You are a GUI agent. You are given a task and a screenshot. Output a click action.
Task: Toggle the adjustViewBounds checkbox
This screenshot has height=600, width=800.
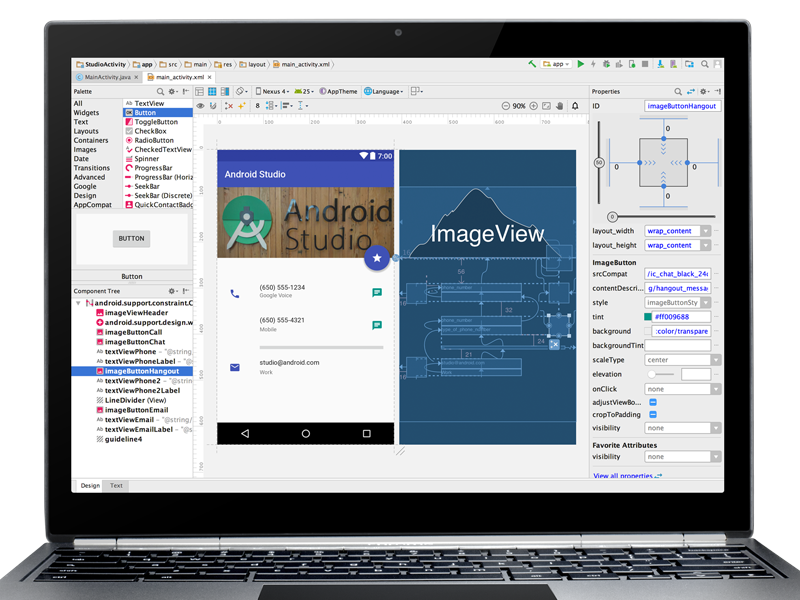653,403
